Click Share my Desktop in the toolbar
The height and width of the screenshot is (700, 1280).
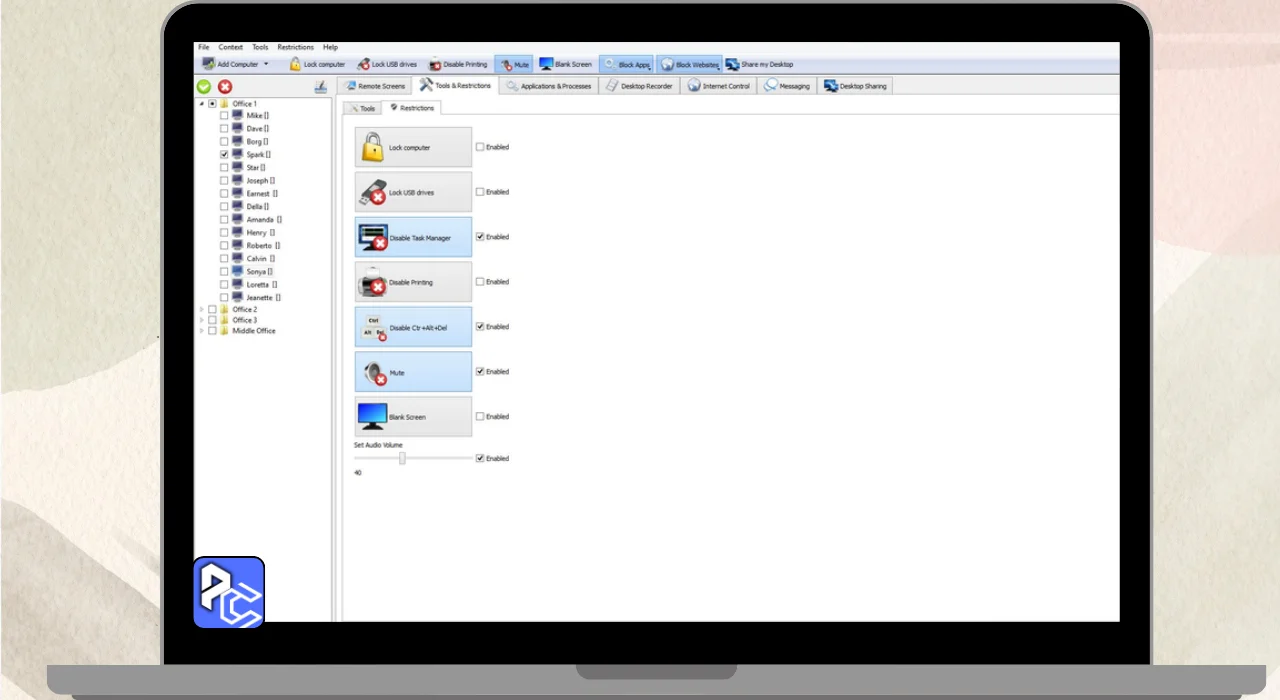pos(759,64)
